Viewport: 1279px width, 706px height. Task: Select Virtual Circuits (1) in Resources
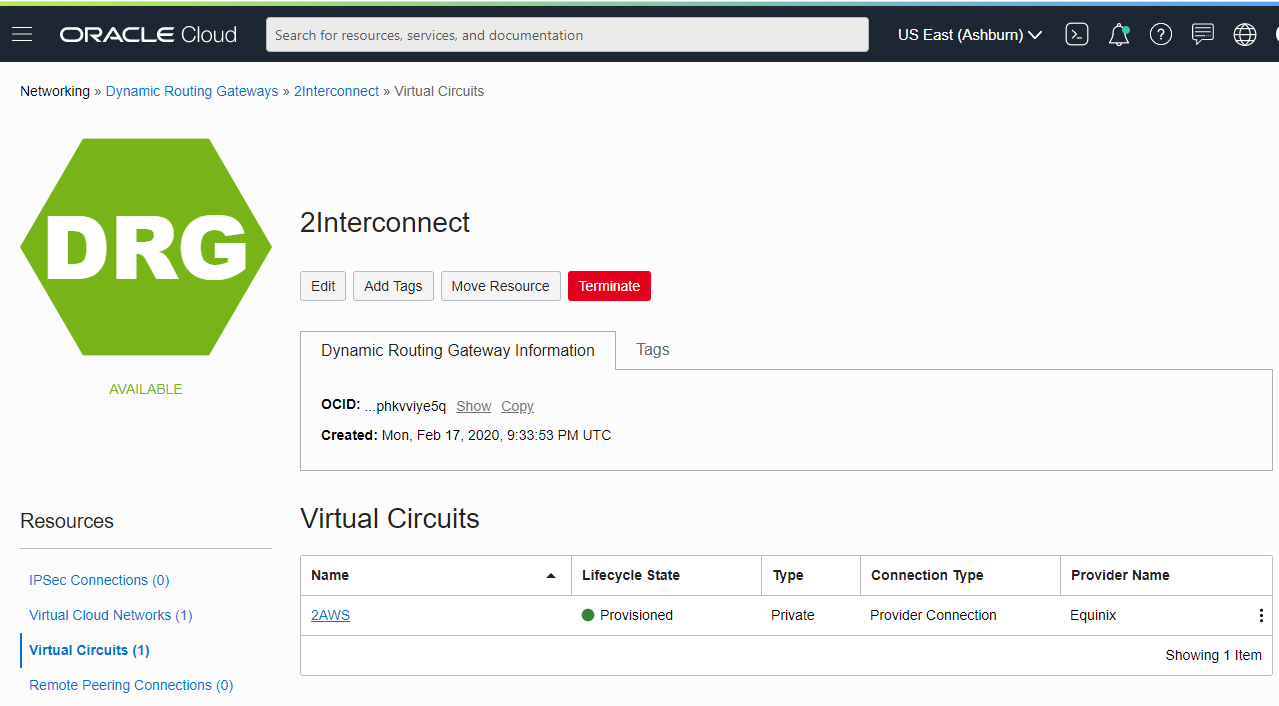click(89, 650)
